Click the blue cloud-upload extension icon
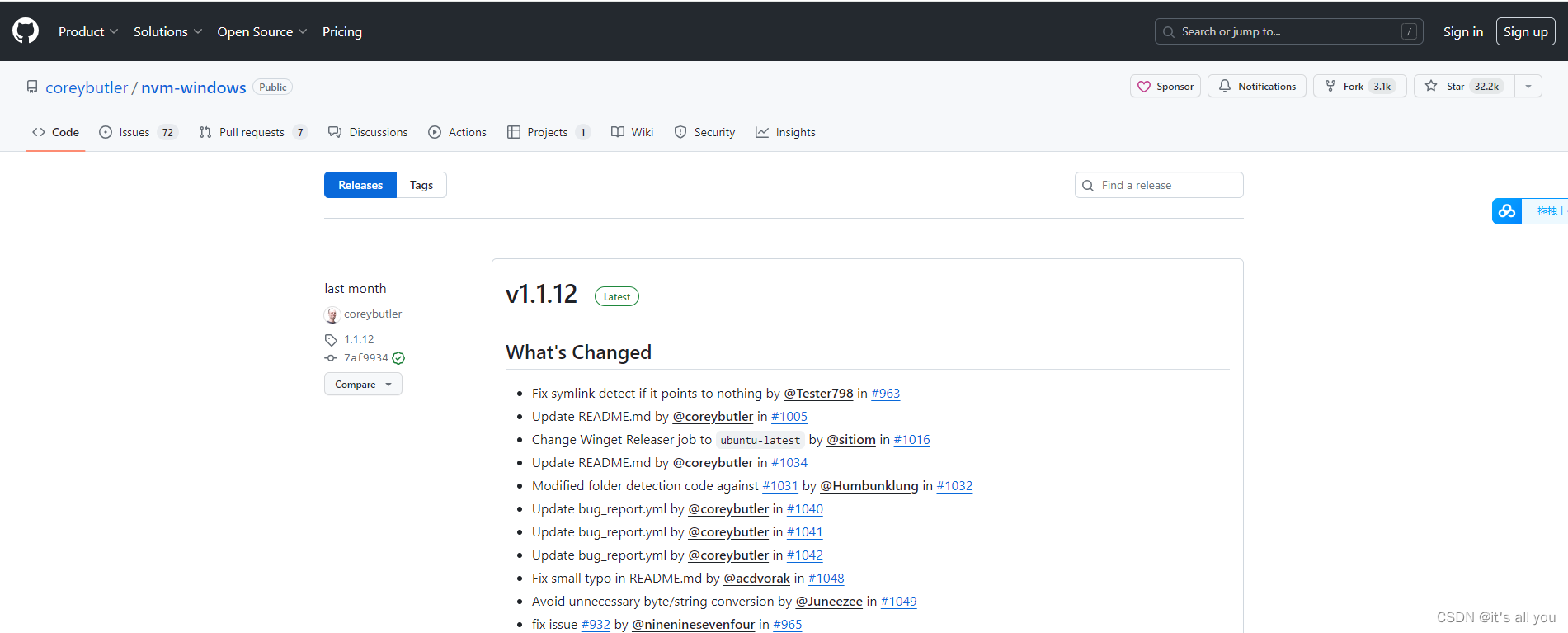Image resolution: width=1568 pixels, height=633 pixels. click(1507, 211)
